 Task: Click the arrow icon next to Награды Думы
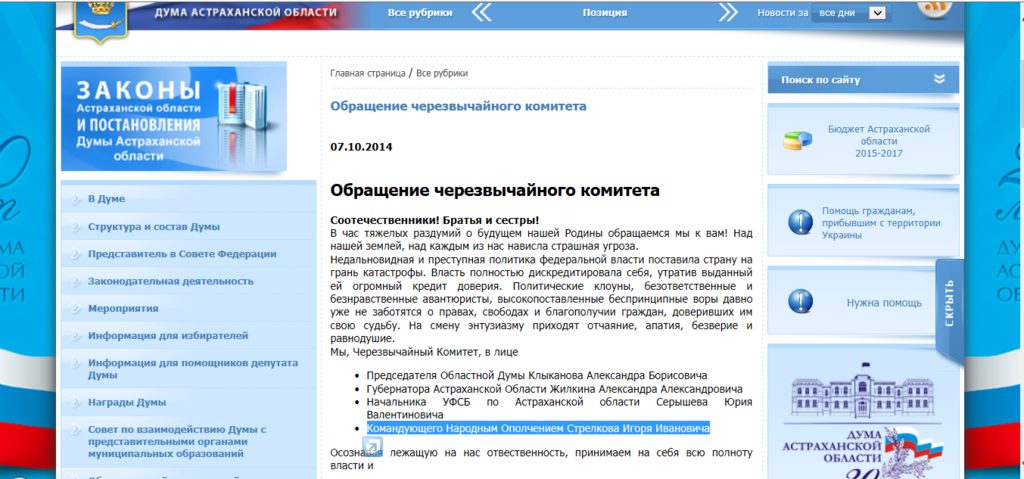[76, 403]
